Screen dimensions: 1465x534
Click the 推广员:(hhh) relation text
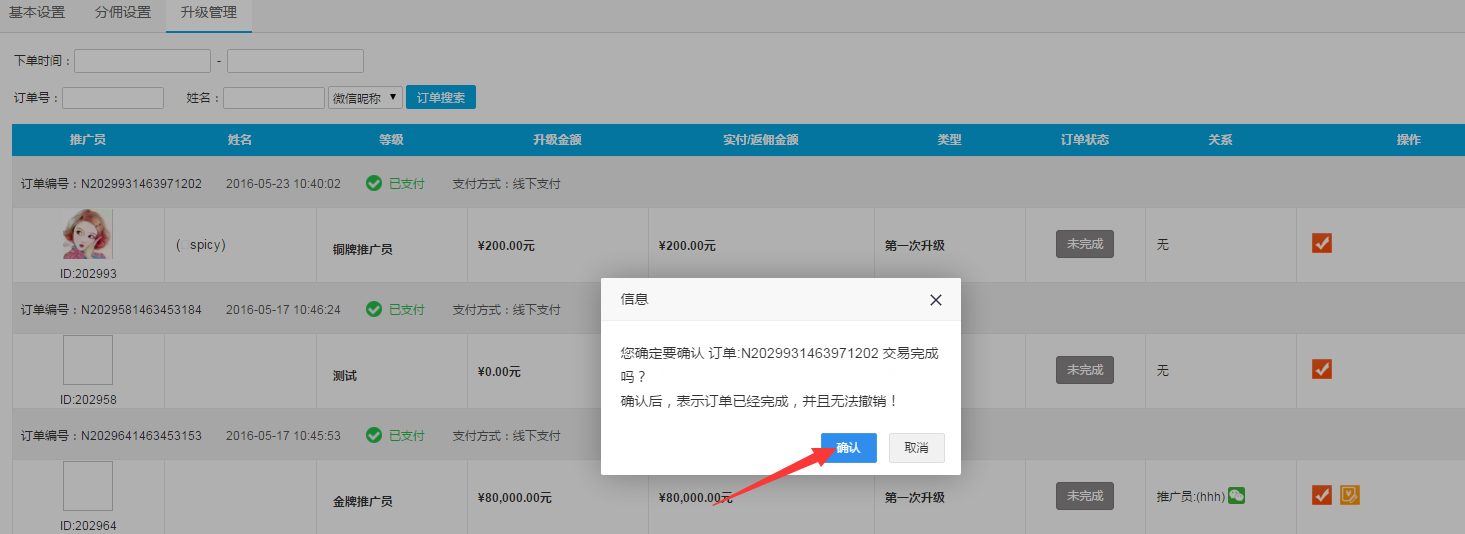(1191, 496)
